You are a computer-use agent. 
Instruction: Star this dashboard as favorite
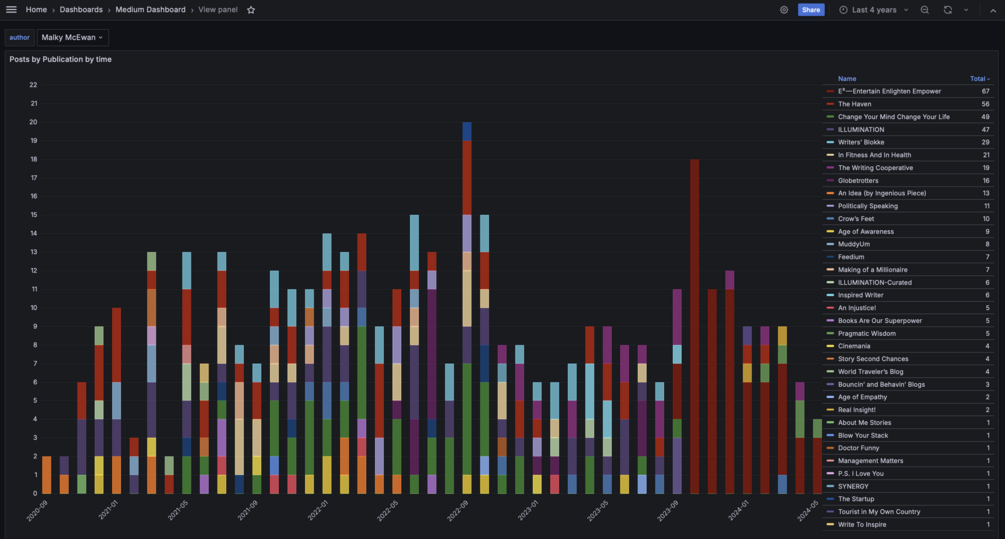coord(251,10)
